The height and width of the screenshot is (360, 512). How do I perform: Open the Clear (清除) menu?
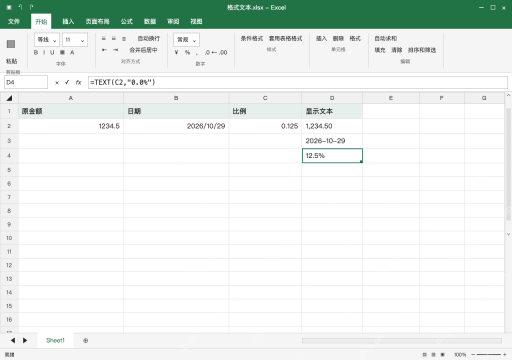pos(396,50)
